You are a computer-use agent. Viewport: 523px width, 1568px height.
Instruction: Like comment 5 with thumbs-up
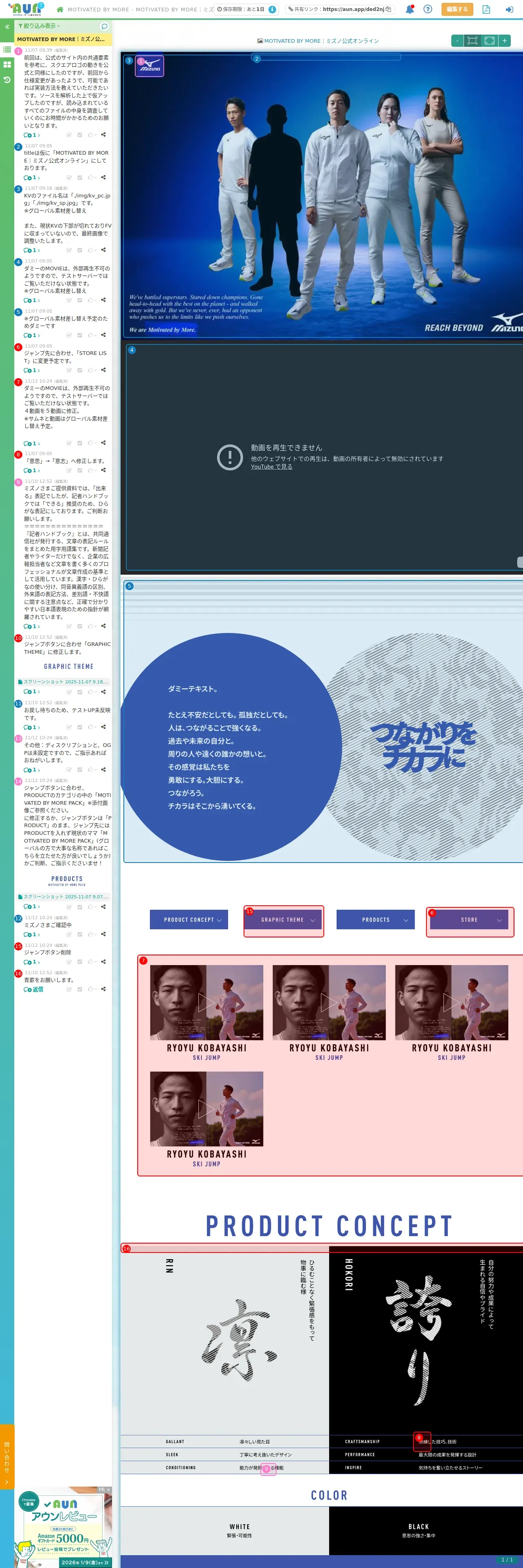point(90,335)
